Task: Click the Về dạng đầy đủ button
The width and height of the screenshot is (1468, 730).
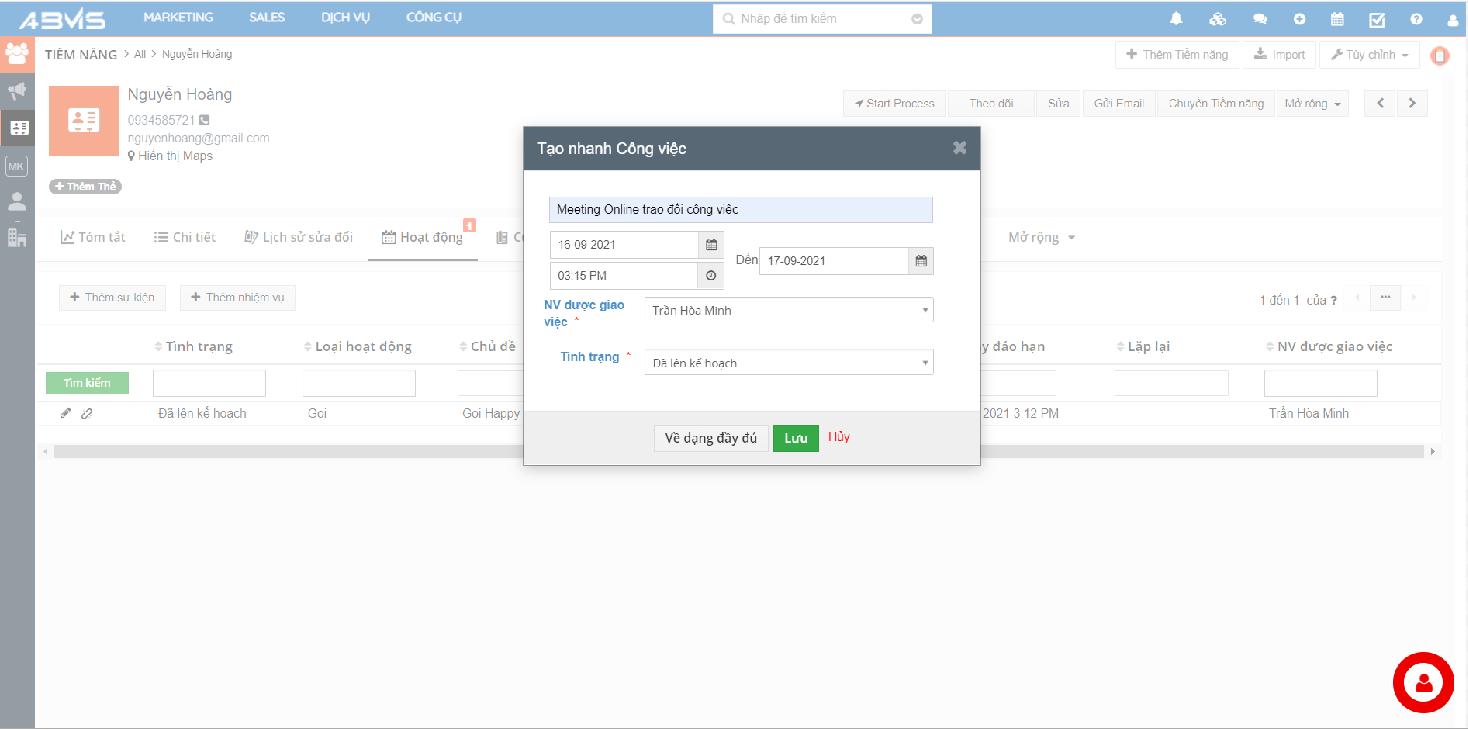Action: click(710, 438)
